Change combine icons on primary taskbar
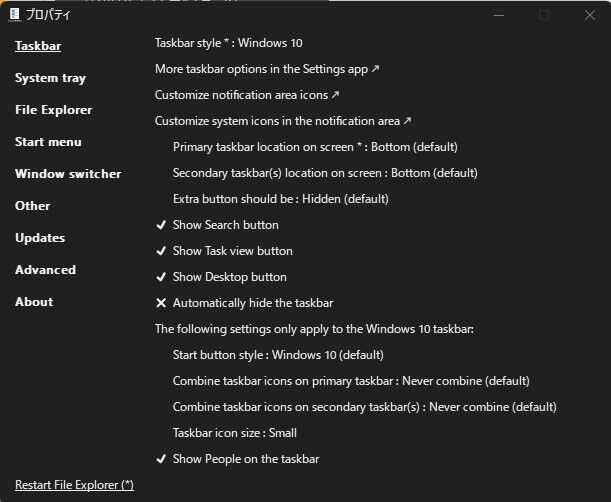Screen dimensions: 611x502 click(x=351, y=381)
